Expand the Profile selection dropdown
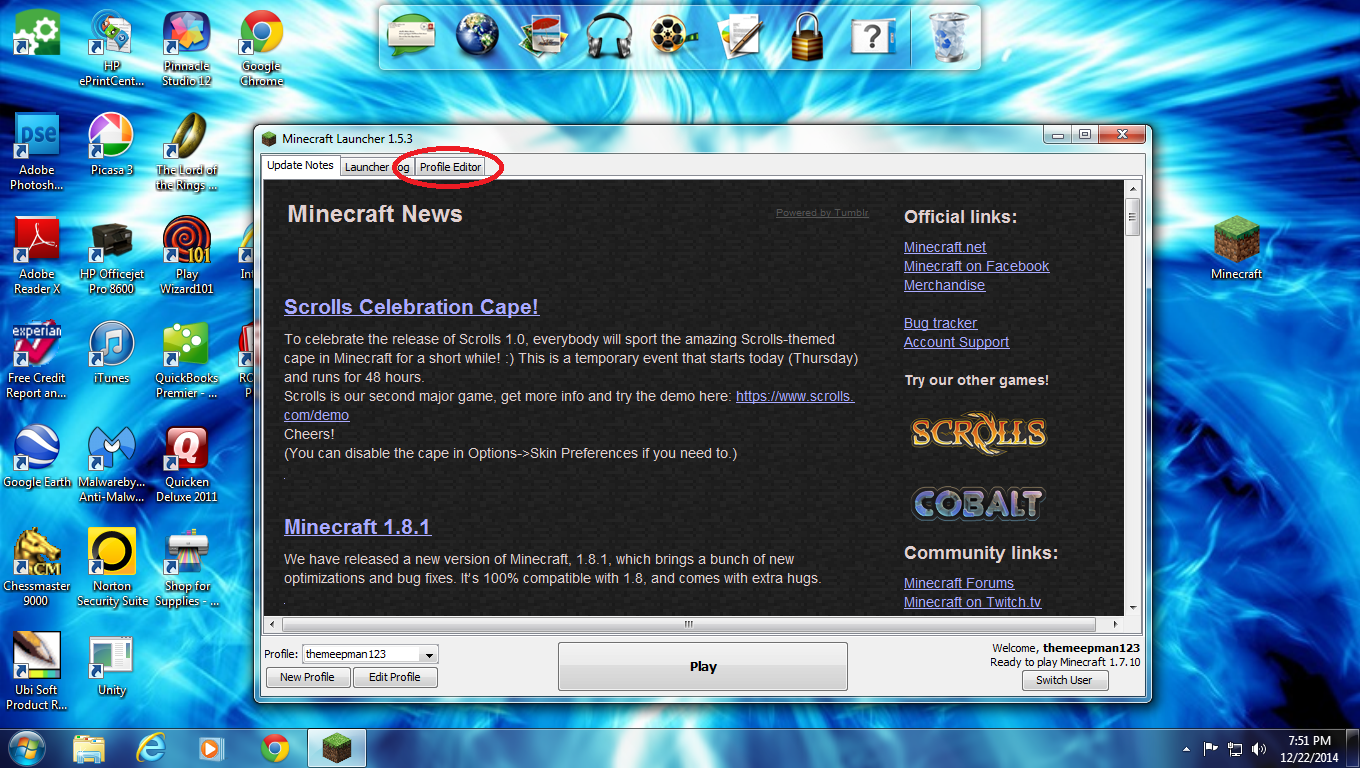This screenshot has height=769, width=1360. pyautogui.click(x=429, y=654)
